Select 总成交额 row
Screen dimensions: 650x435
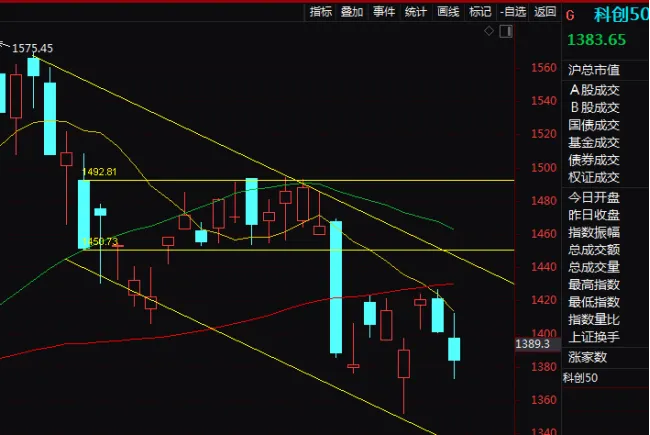tap(594, 250)
